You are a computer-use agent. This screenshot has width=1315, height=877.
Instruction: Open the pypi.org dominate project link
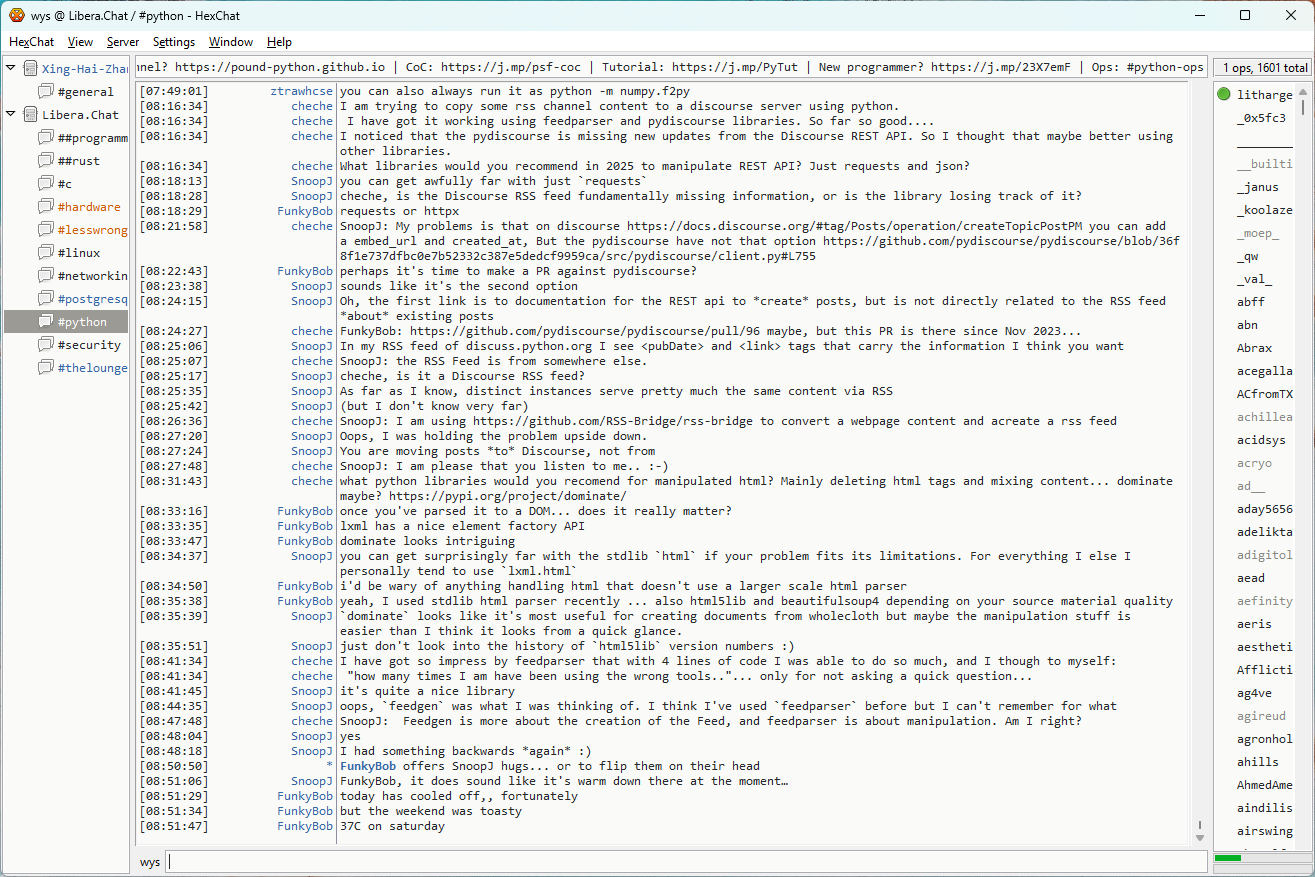pos(508,496)
